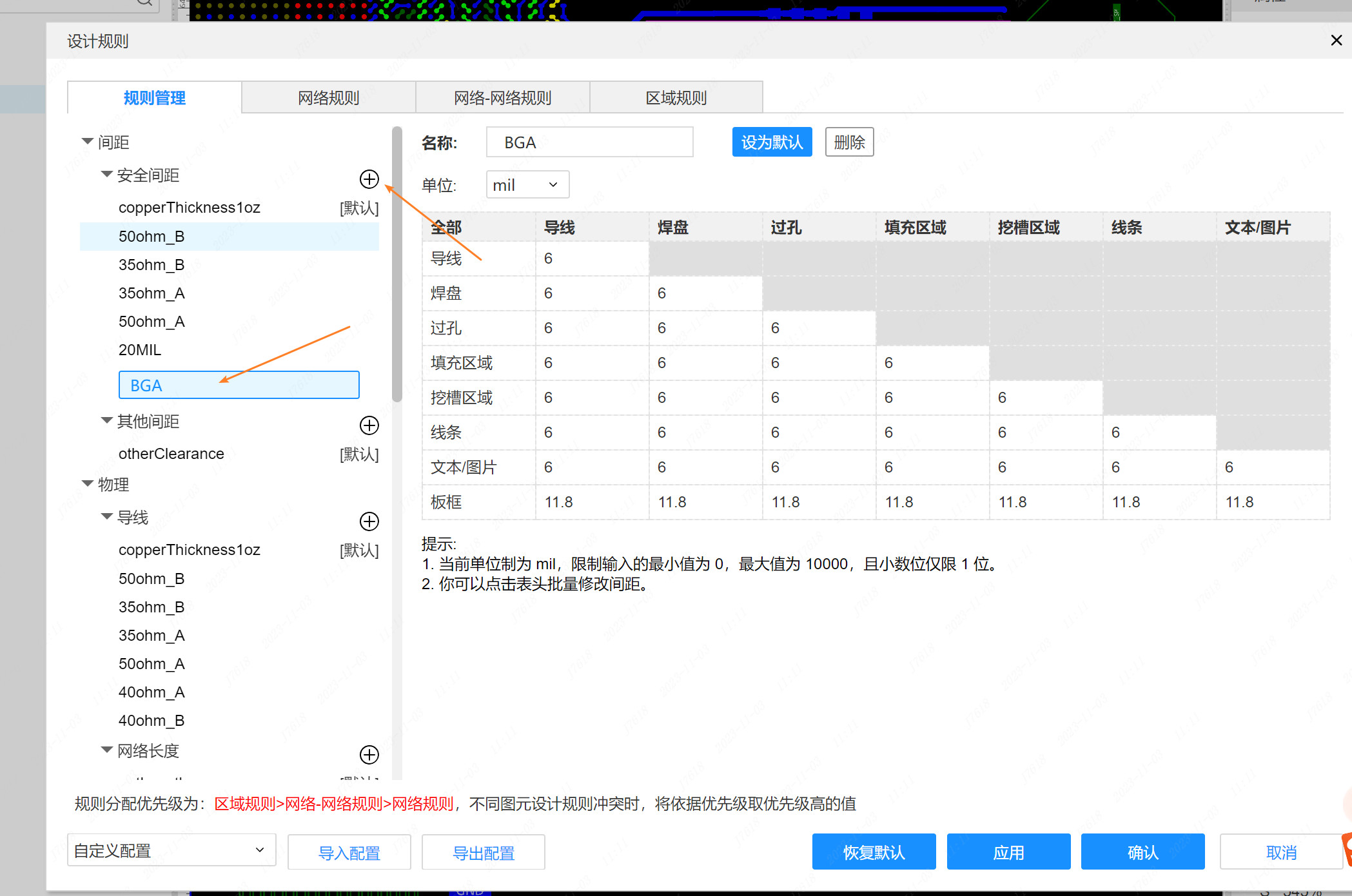Image resolution: width=1352 pixels, height=896 pixels.
Task: Collapse the 安全间距 tree group
Action: tap(107, 174)
